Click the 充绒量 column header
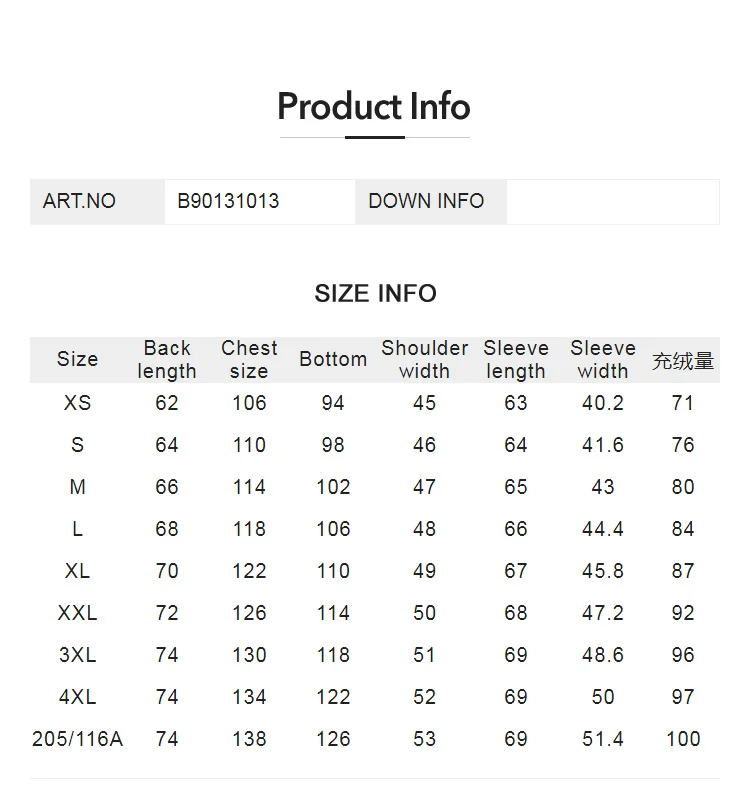This screenshot has width=750, height=799. coord(683,361)
